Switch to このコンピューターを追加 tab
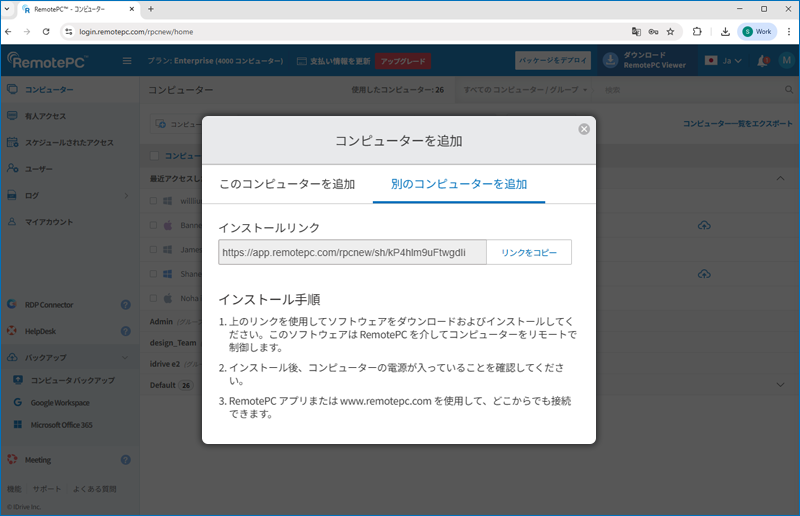The image size is (800, 516). (x=287, y=184)
